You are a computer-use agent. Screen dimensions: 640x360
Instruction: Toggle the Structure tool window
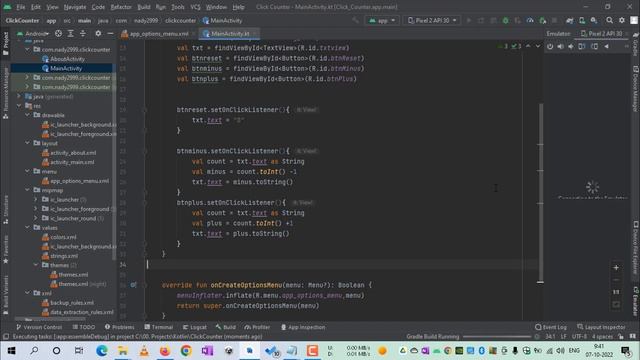[6, 210]
